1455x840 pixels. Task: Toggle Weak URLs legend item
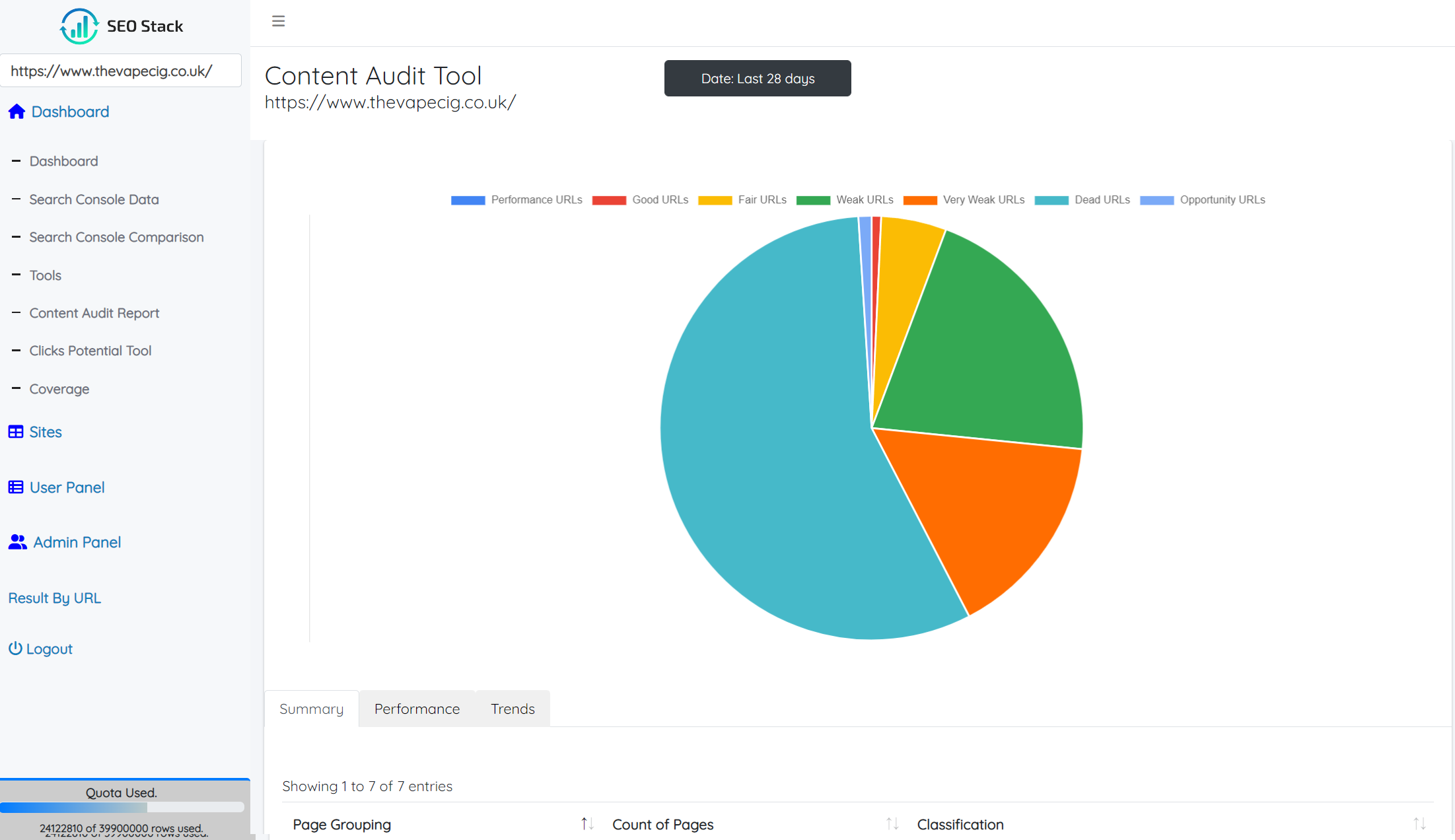pyautogui.click(x=864, y=199)
